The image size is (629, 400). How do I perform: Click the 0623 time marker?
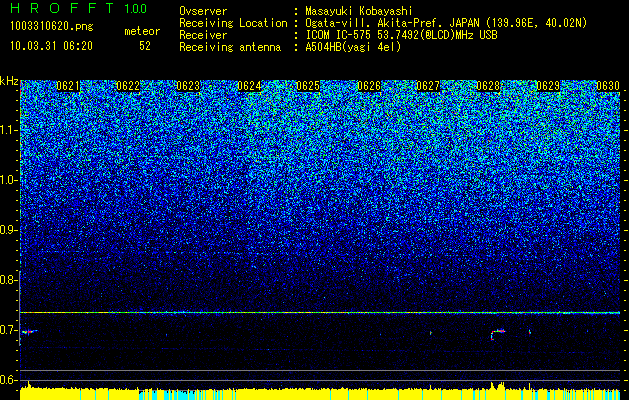pos(188,86)
